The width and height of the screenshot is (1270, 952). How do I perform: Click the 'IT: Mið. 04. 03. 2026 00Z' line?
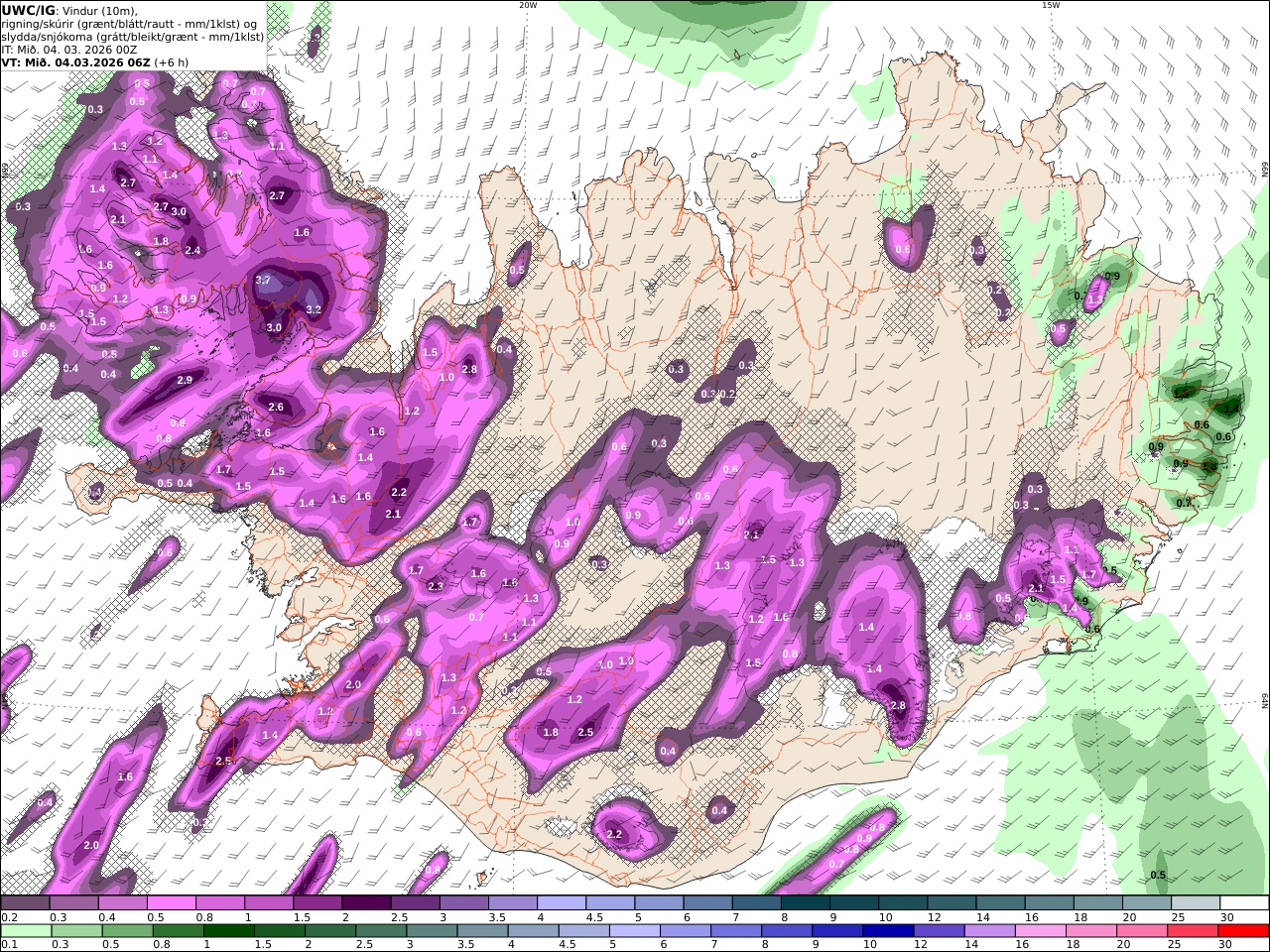point(69,49)
